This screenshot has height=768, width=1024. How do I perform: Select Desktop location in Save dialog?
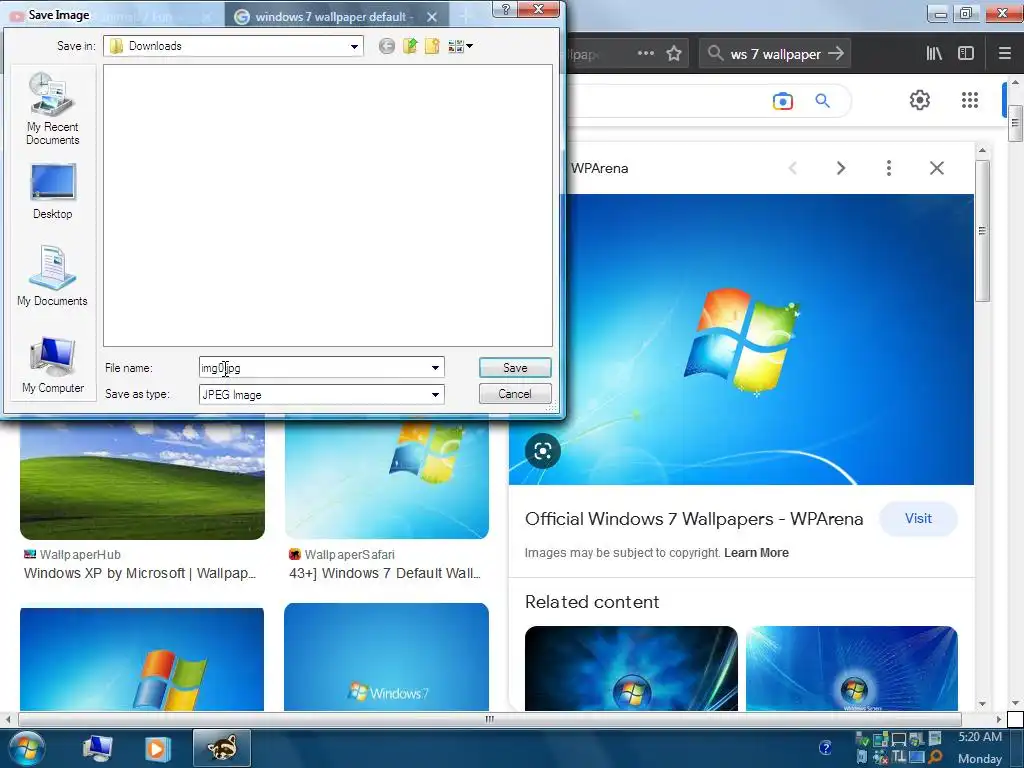(x=52, y=191)
